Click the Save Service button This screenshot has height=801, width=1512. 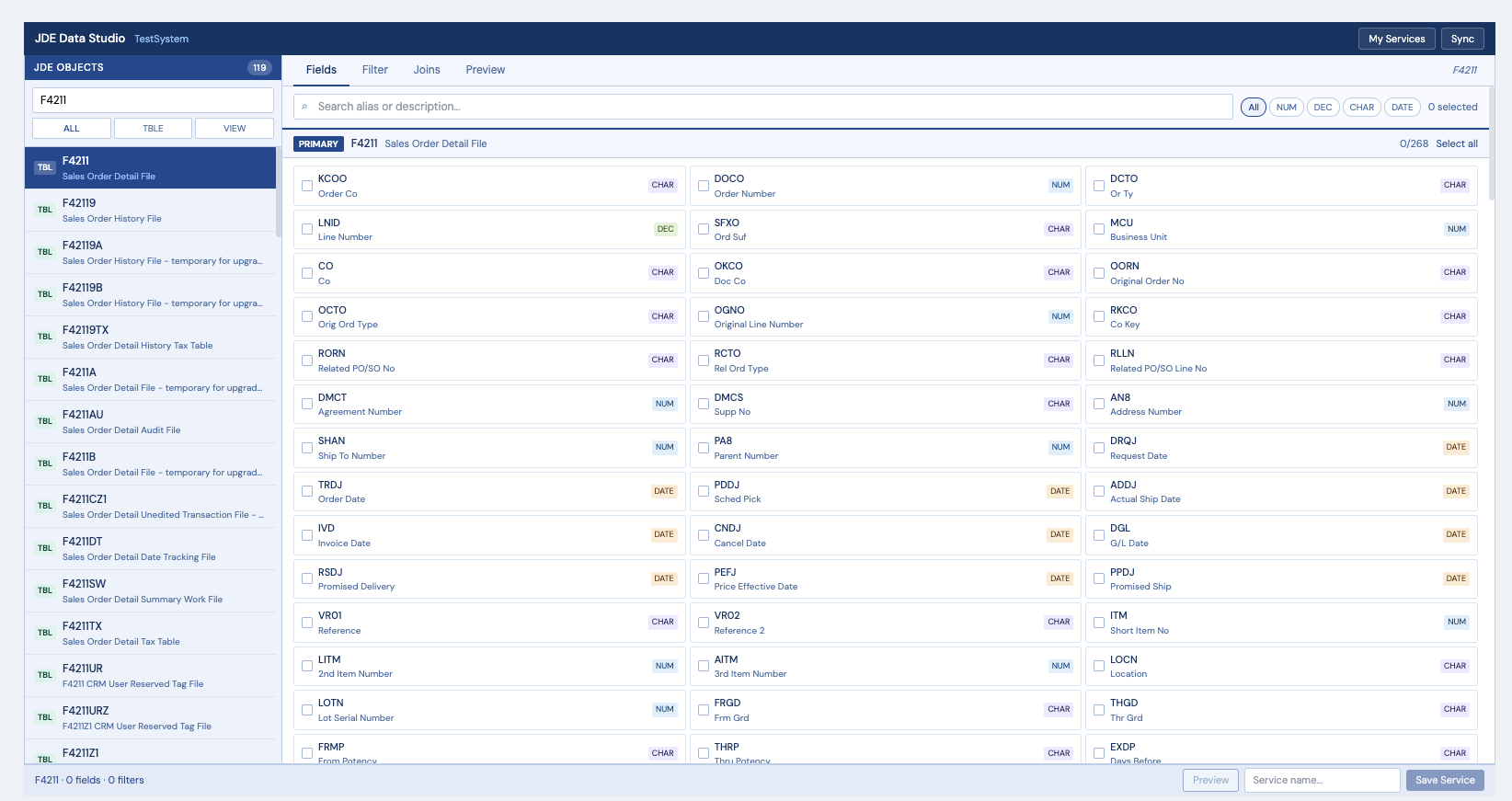coord(1445,780)
